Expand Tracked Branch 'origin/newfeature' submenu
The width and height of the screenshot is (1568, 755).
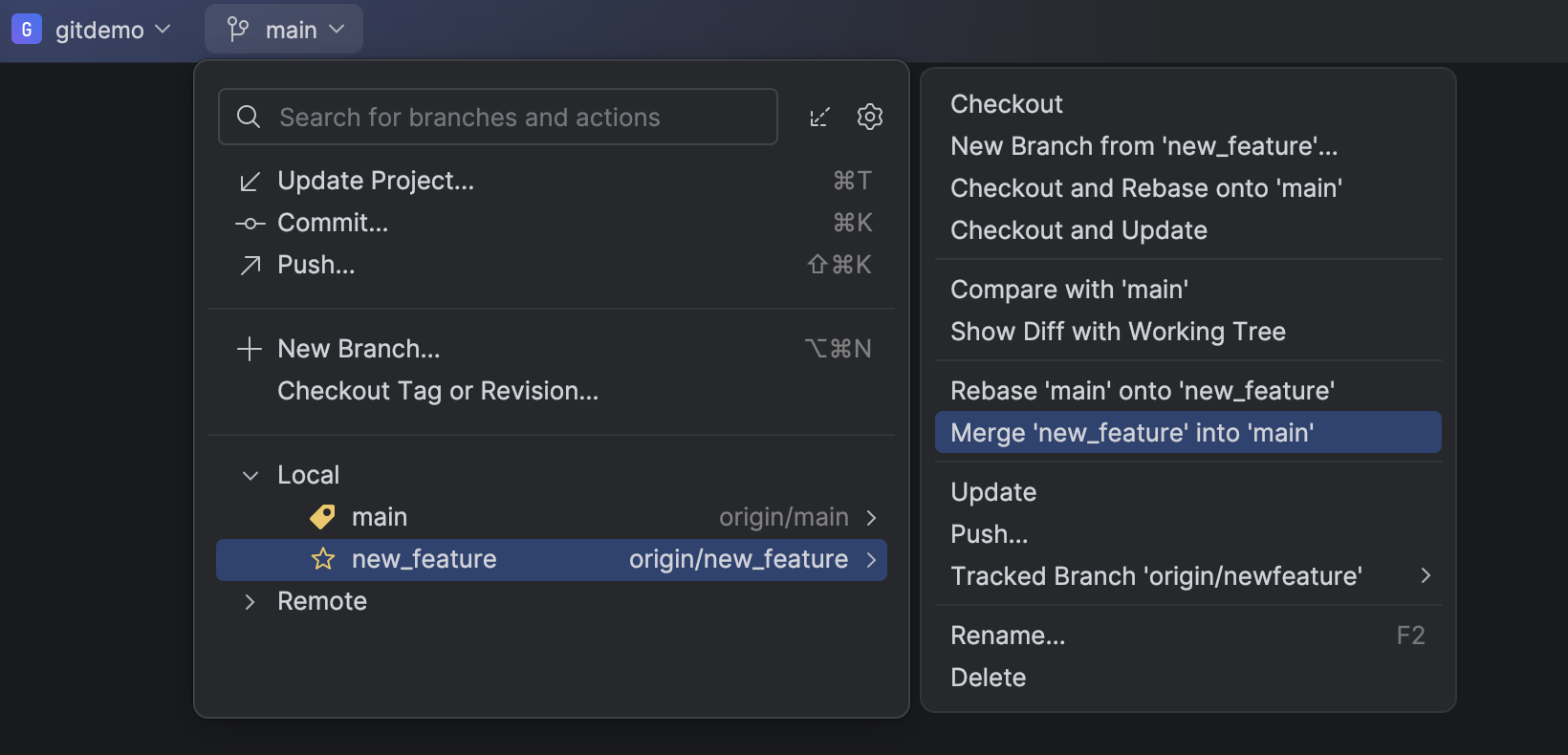click(x=1188, y=576)
